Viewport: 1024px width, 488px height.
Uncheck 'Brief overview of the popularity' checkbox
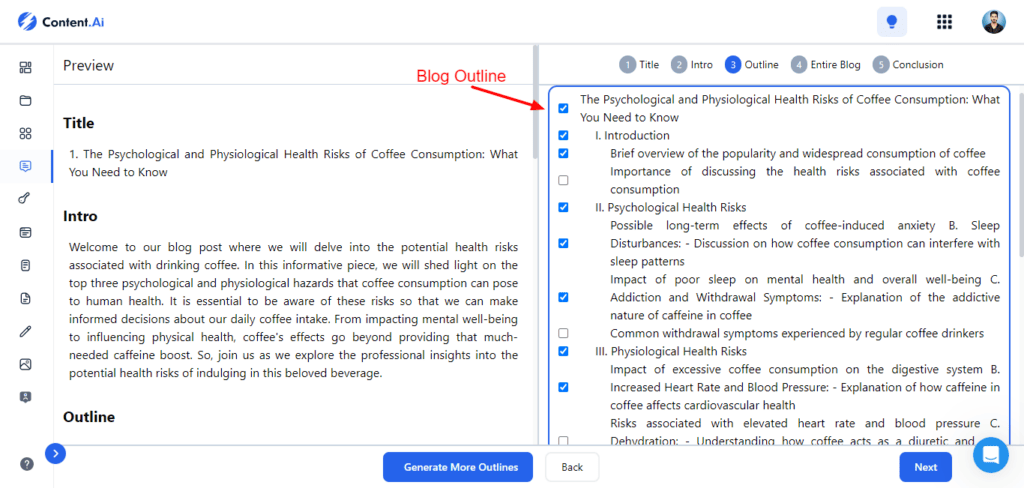coord(564,154)
